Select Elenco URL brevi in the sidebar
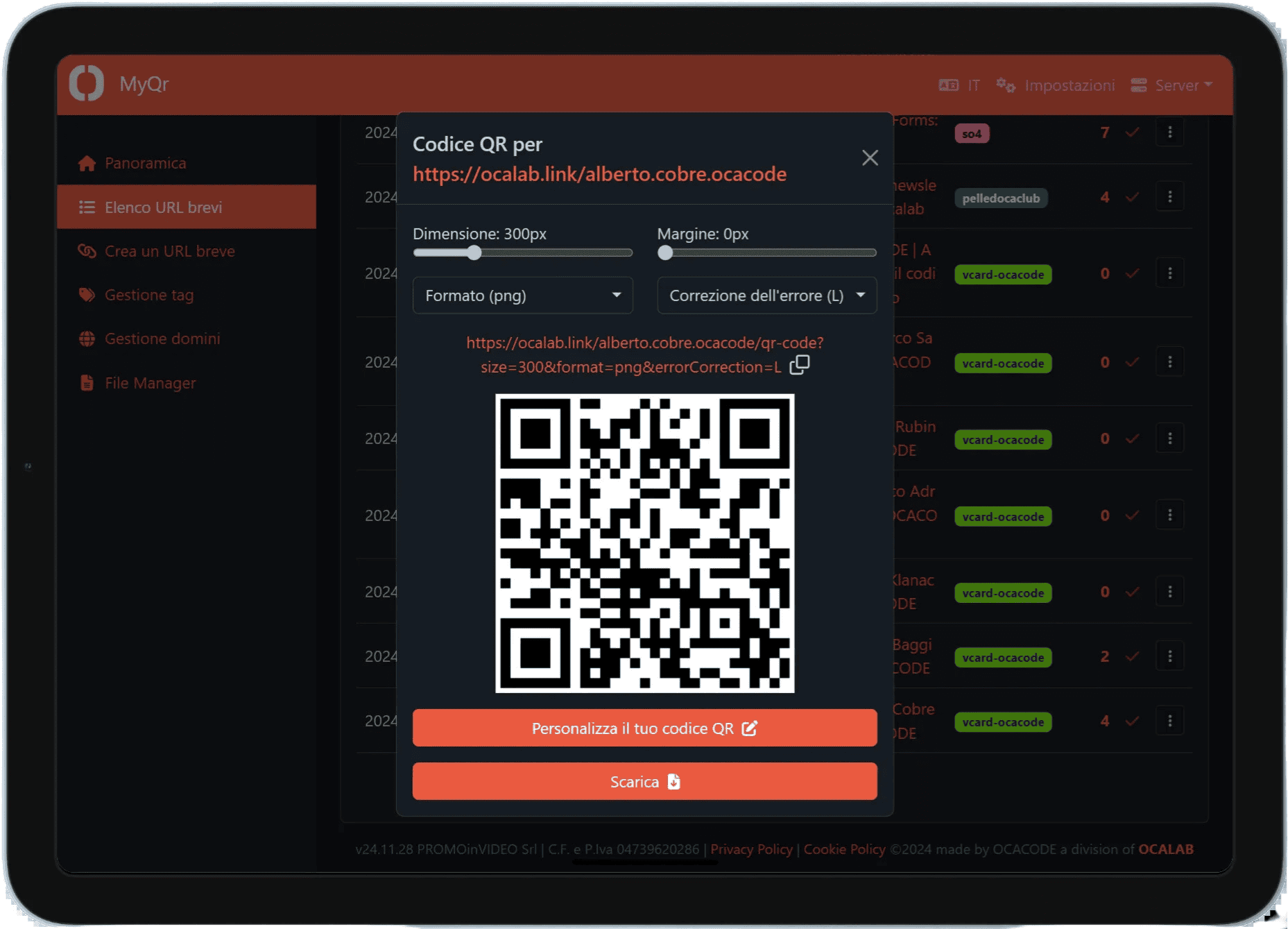 click(187, 207)
